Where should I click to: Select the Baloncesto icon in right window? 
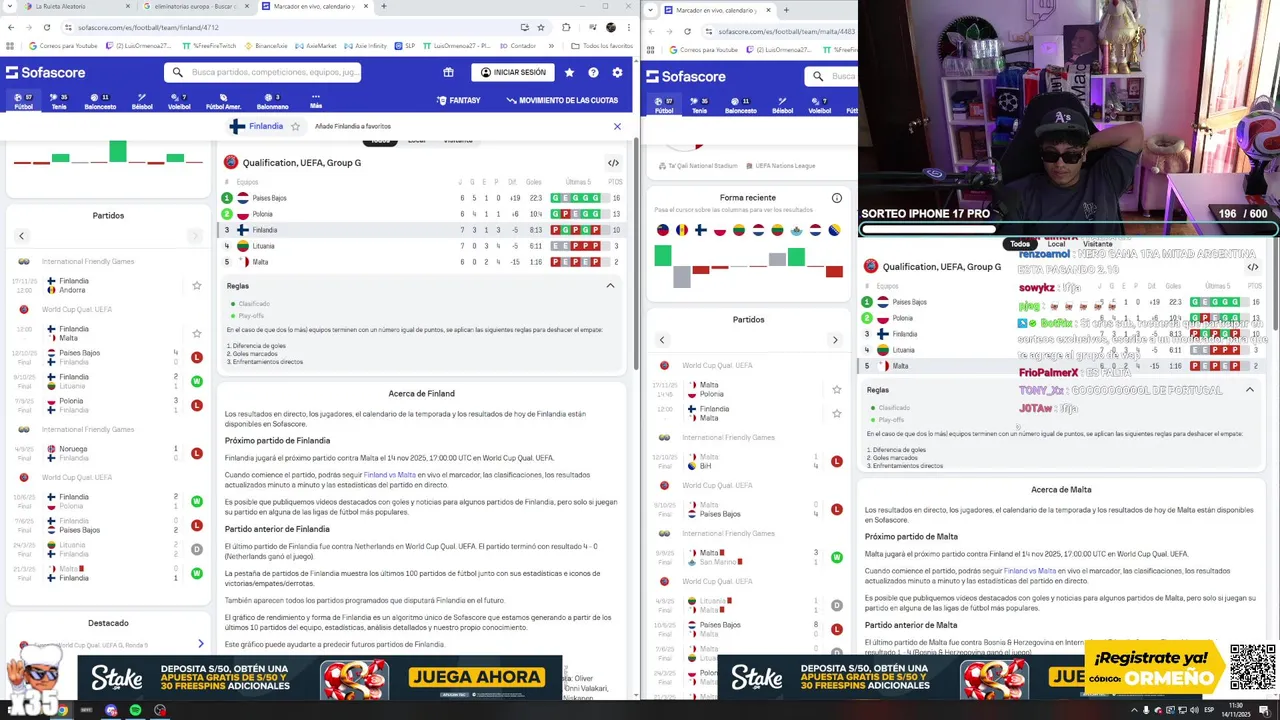point(740,106)
